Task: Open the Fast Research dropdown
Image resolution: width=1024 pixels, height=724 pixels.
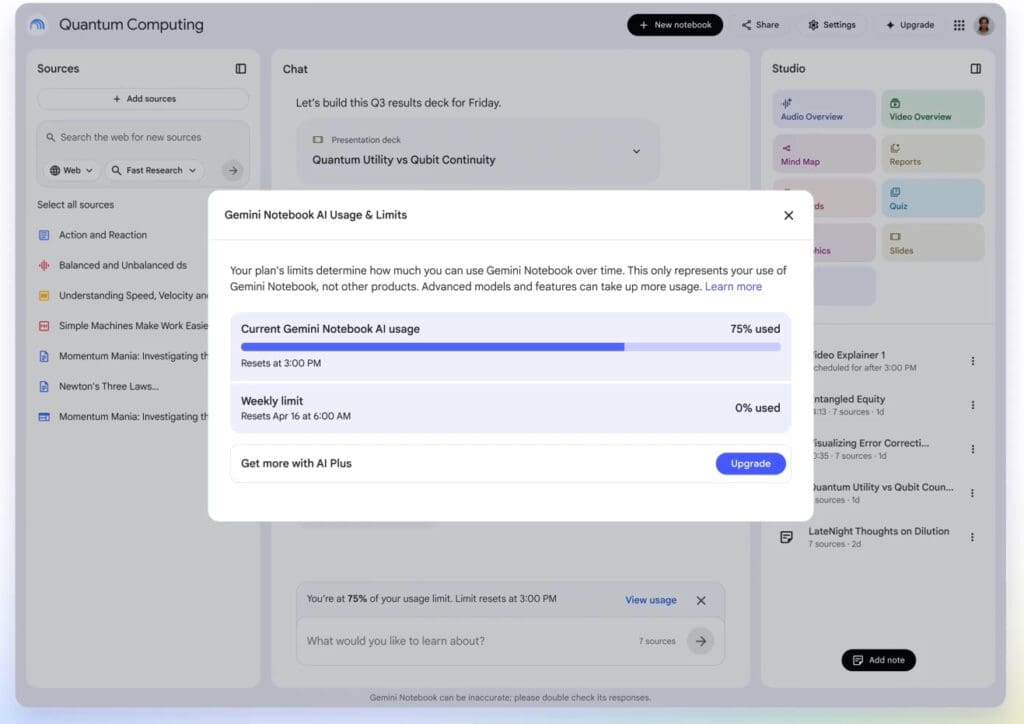Action: [x=153, y=170]
